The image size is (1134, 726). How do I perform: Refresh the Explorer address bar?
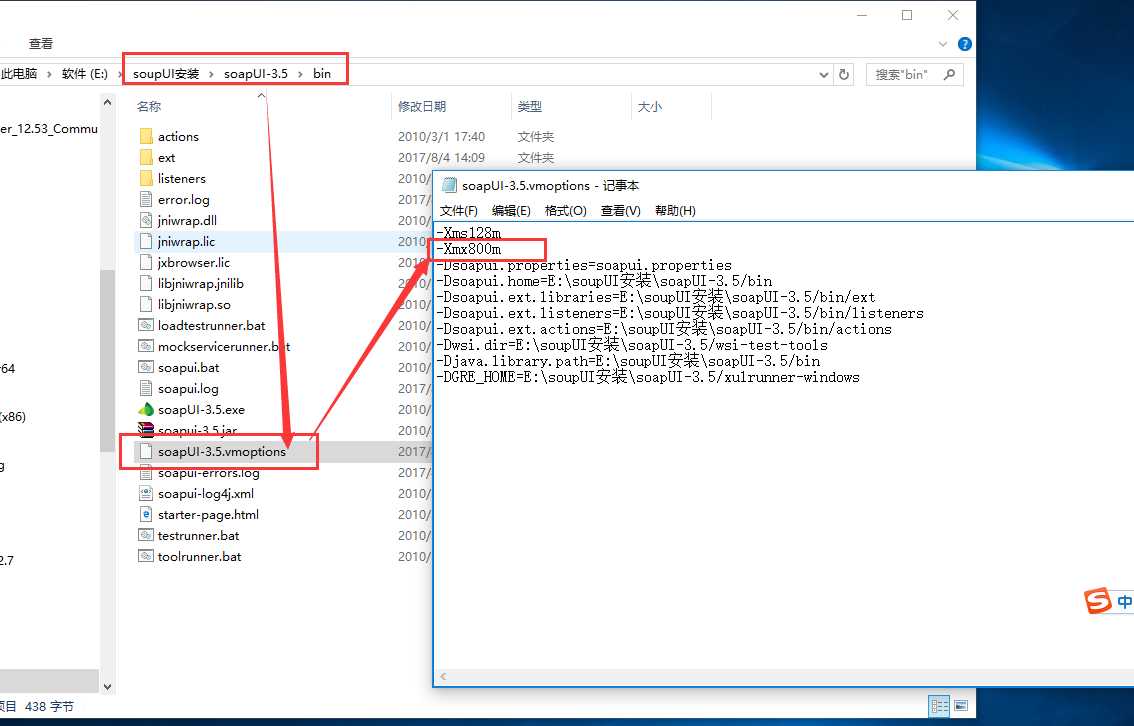tap(843, 74)
